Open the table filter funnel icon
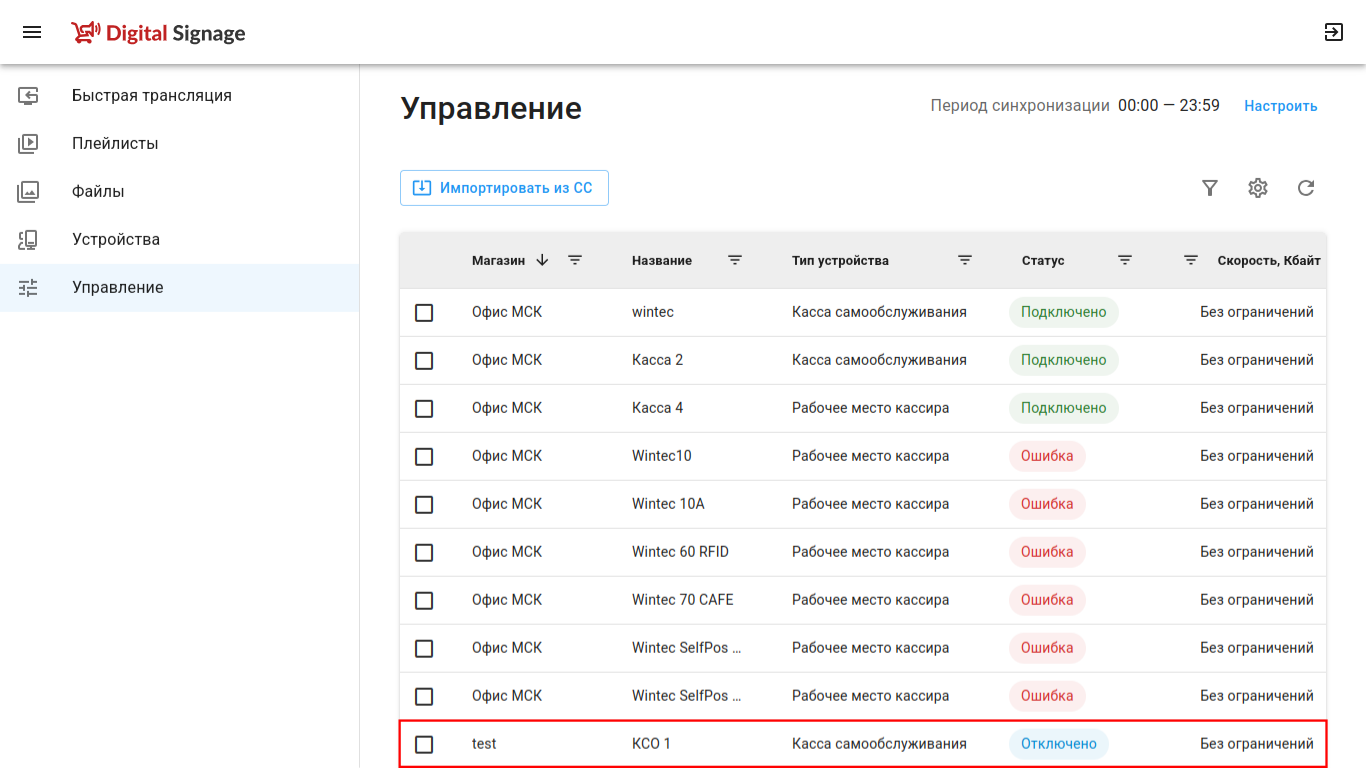1366x768 pixels. point(1210,188)
